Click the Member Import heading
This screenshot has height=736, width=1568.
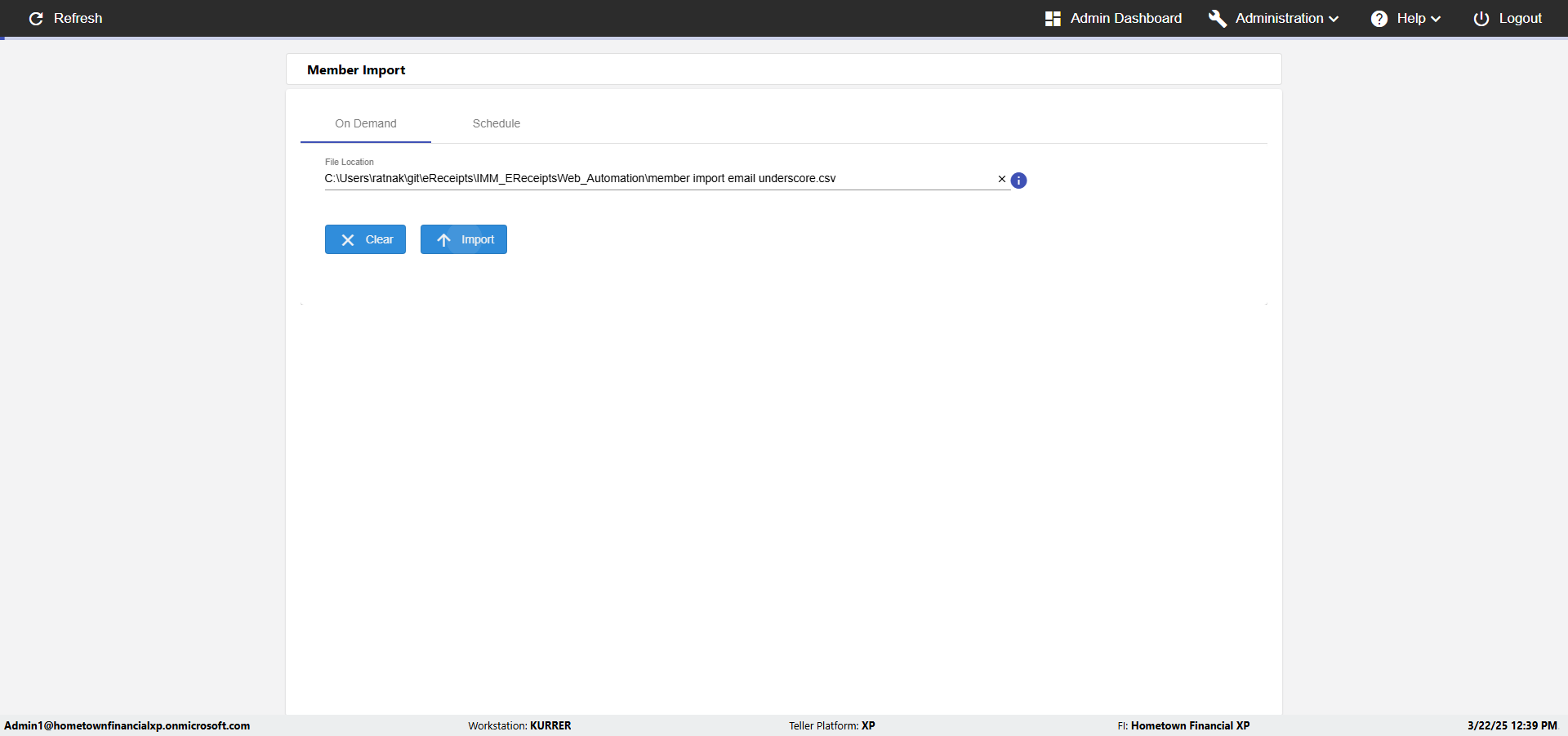pyautogui.click(x=356, y=70)
